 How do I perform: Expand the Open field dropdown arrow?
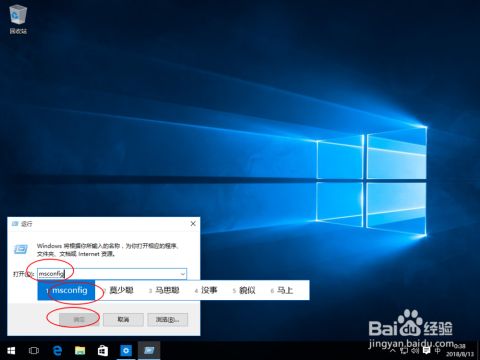[x=183, y=274]
